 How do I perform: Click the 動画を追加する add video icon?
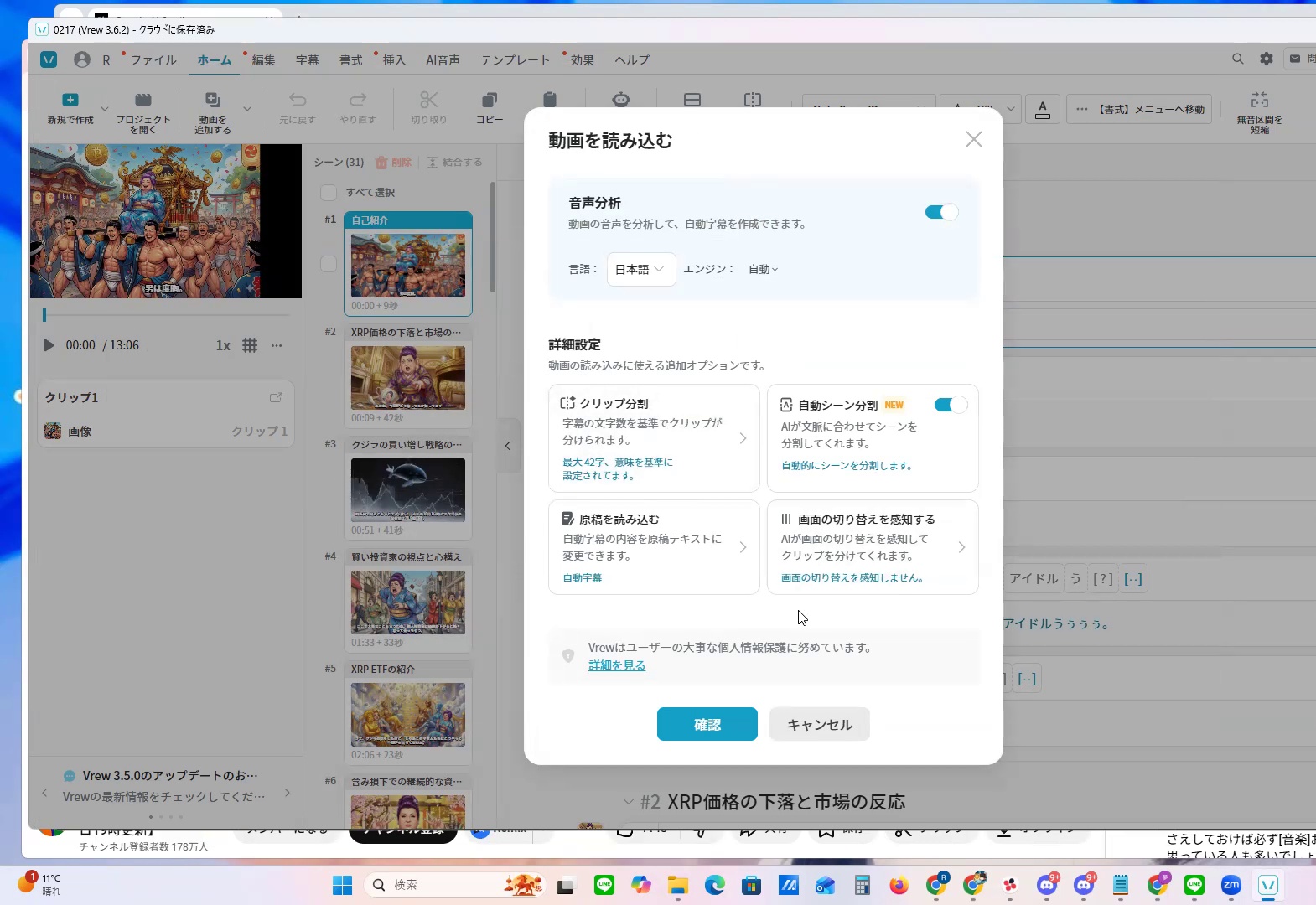pos(213,100)
